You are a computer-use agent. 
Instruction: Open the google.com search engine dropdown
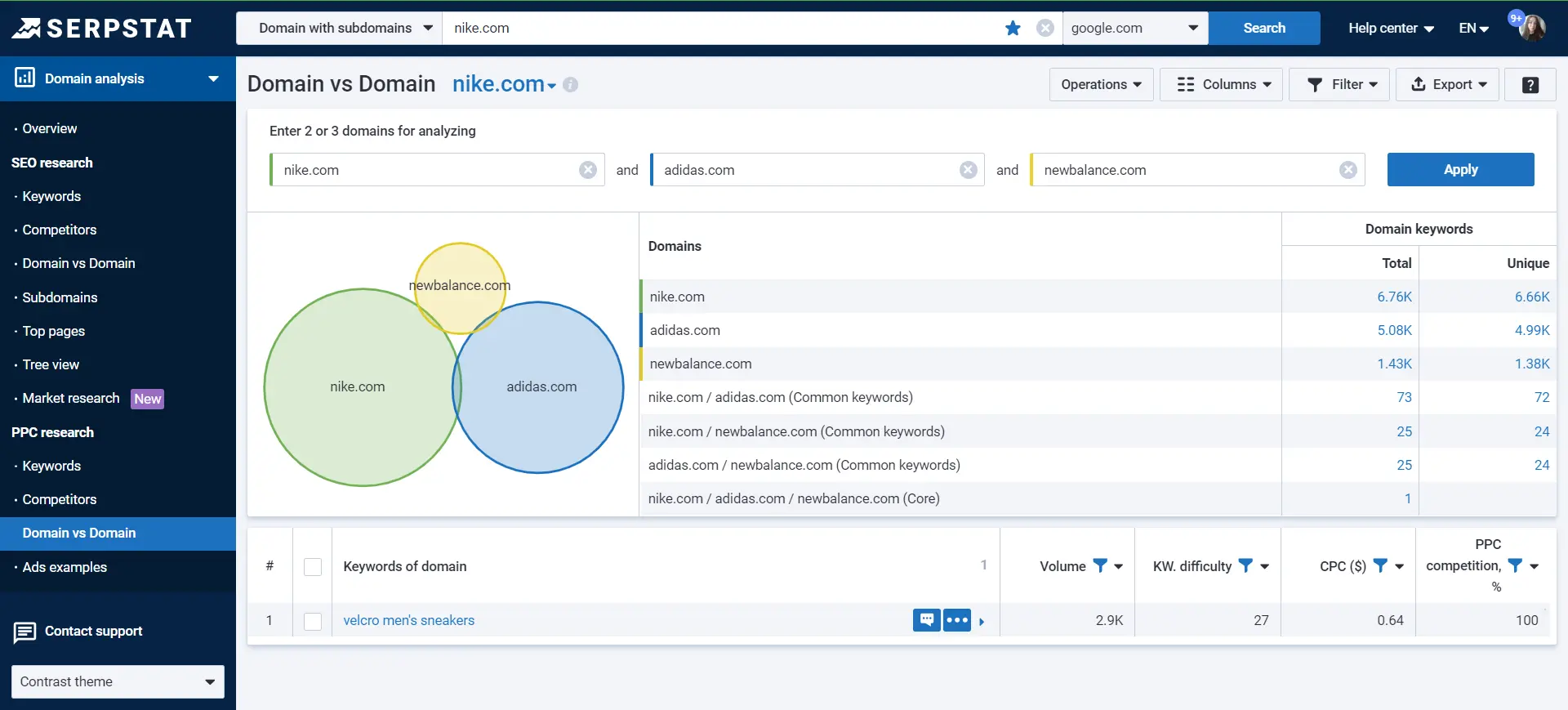pyautogui.click(x=1135, y=28)
